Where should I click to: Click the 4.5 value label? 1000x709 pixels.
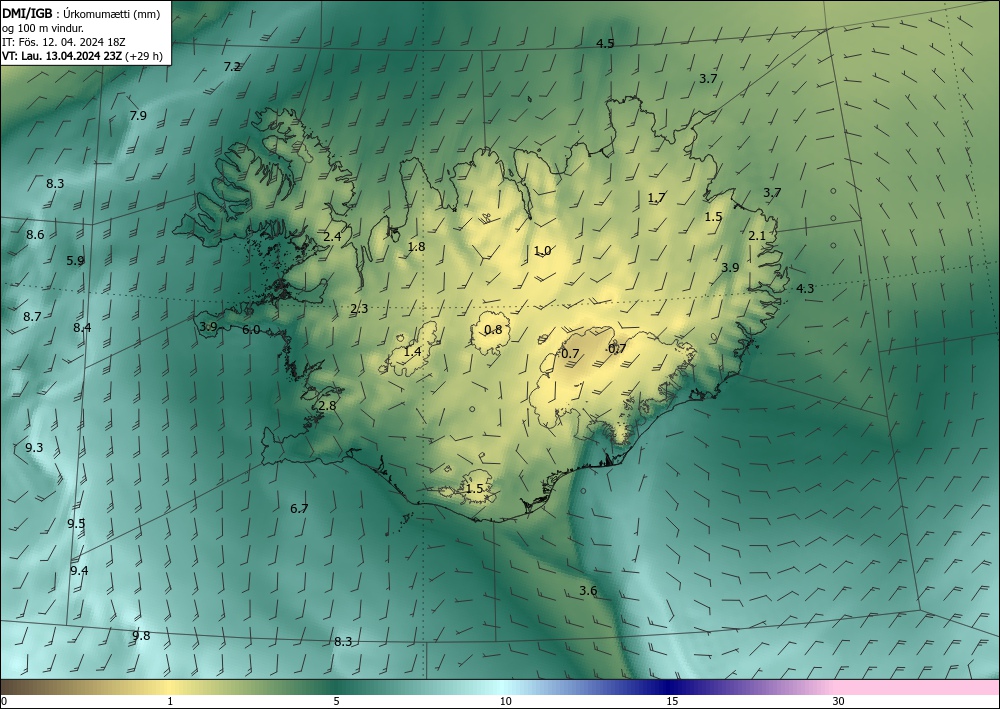pos(605,43)
